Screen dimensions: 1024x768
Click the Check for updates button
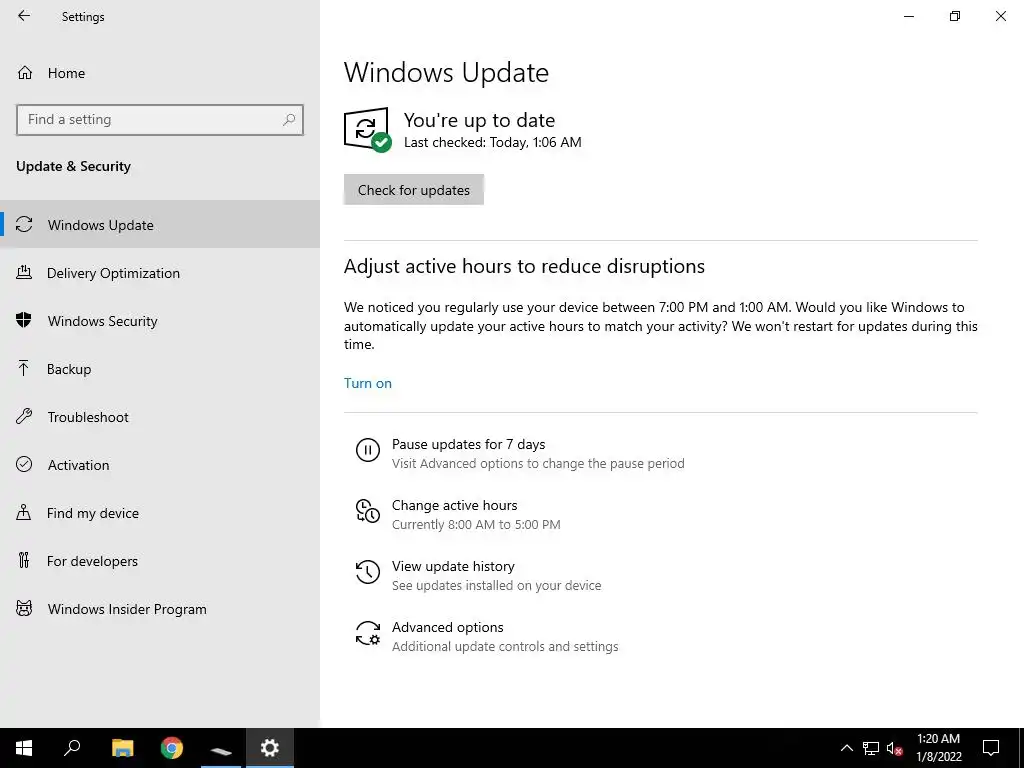tap(413, 189)
